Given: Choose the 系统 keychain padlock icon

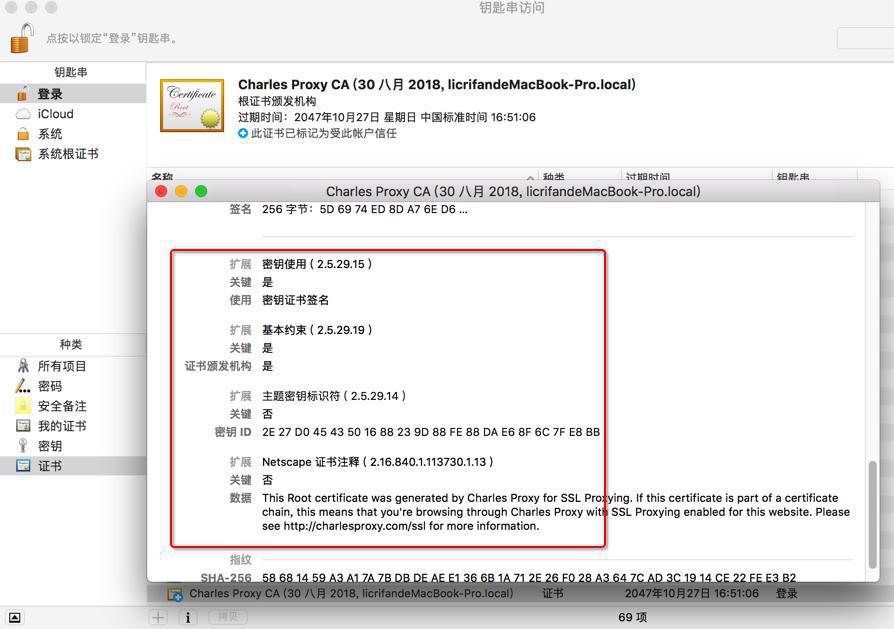Looking at the screenshot, I should [x=23, y=134].
